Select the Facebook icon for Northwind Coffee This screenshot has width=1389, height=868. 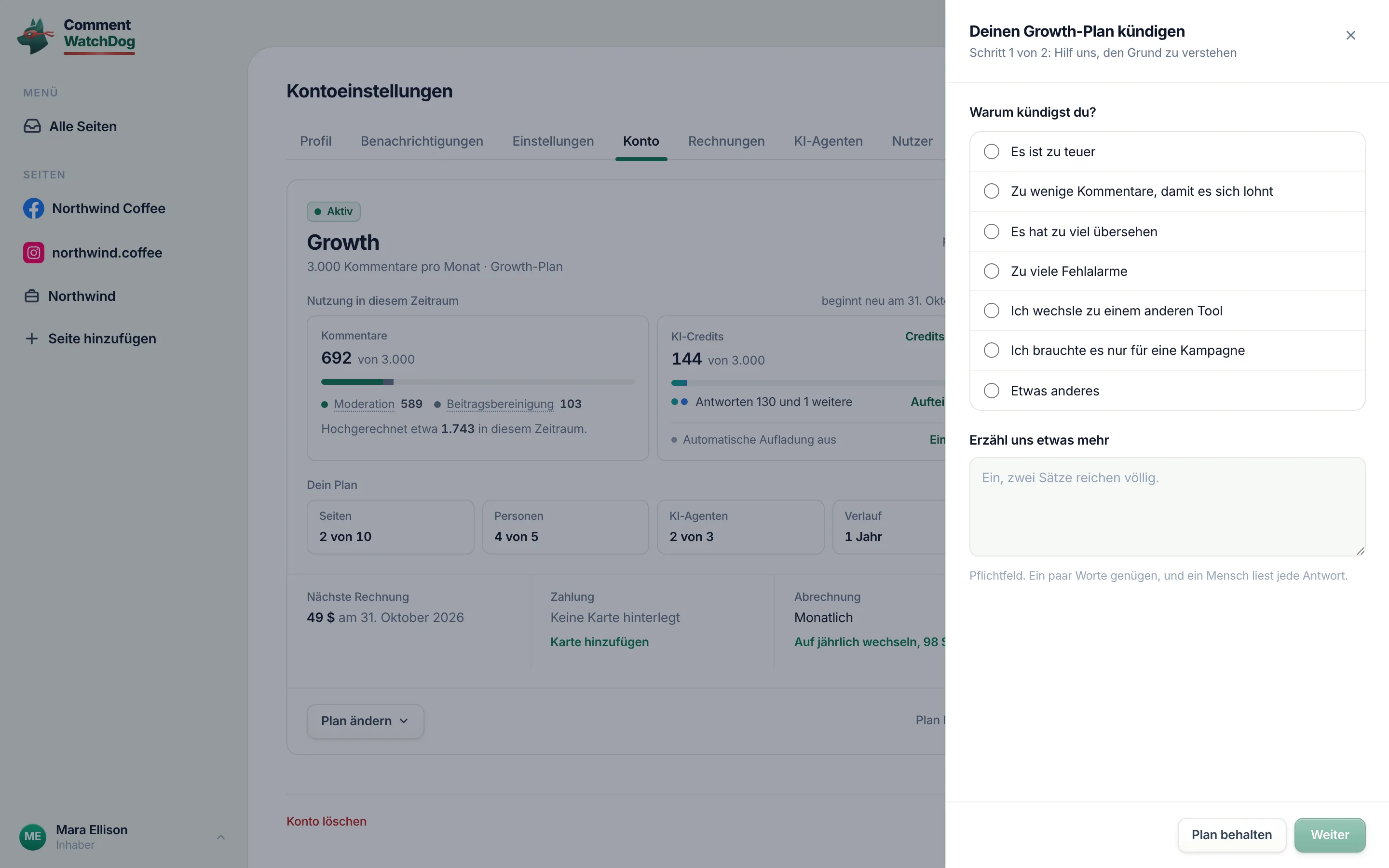coord(33,208)
